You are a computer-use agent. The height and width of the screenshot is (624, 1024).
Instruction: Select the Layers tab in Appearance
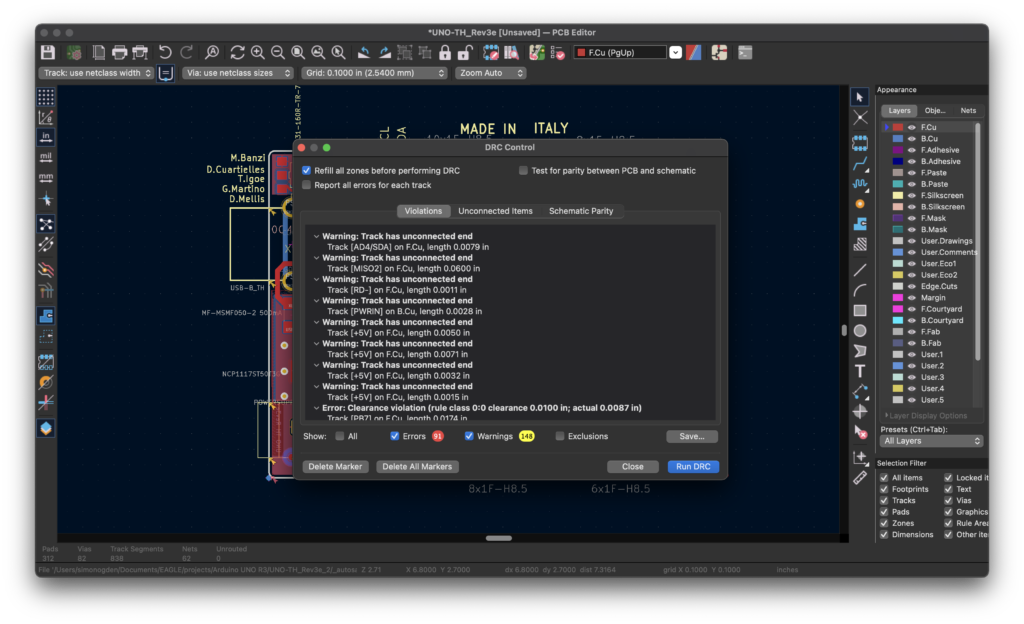(899, 110)
